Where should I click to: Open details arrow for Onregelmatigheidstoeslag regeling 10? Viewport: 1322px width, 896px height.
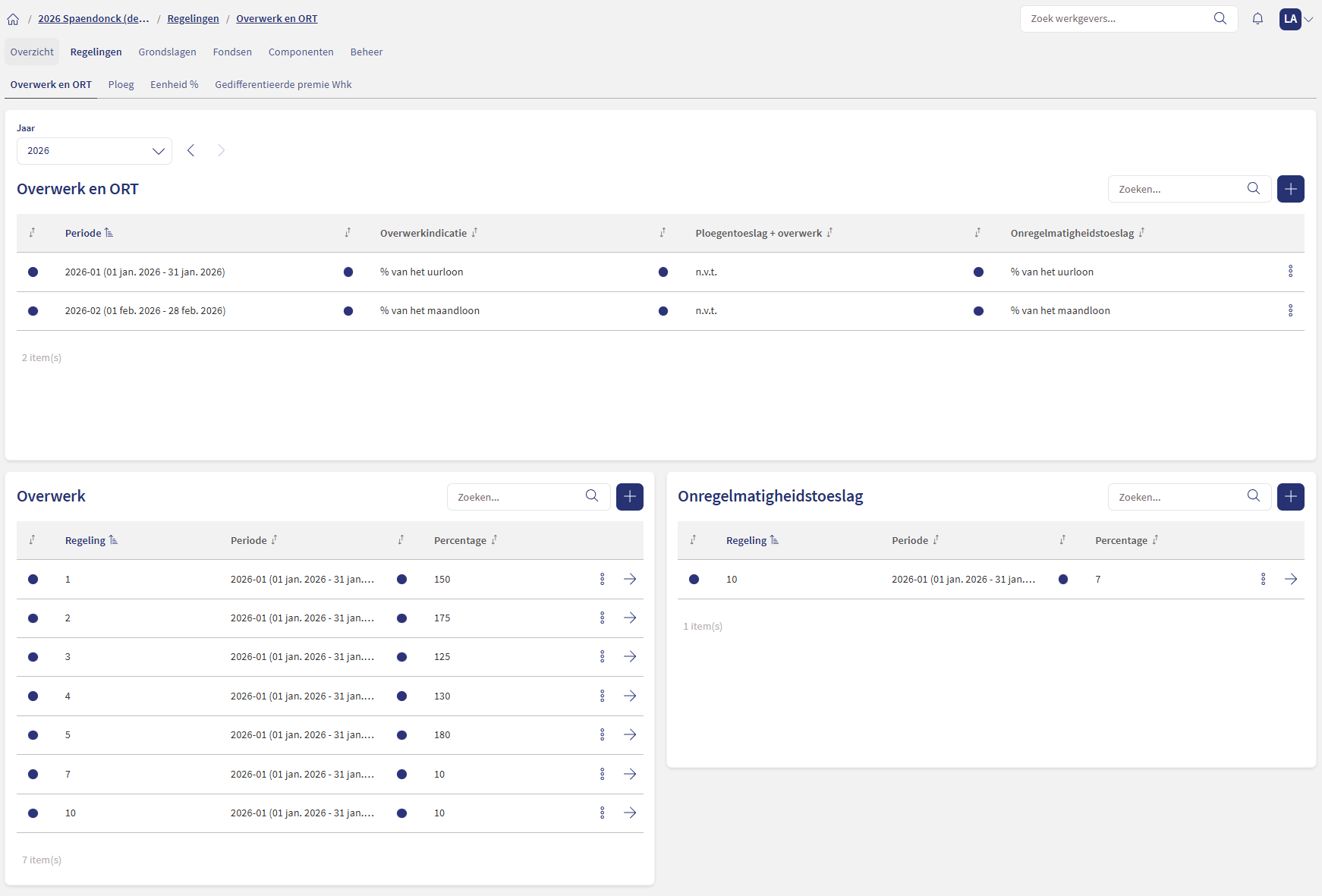coord(1291,580)
